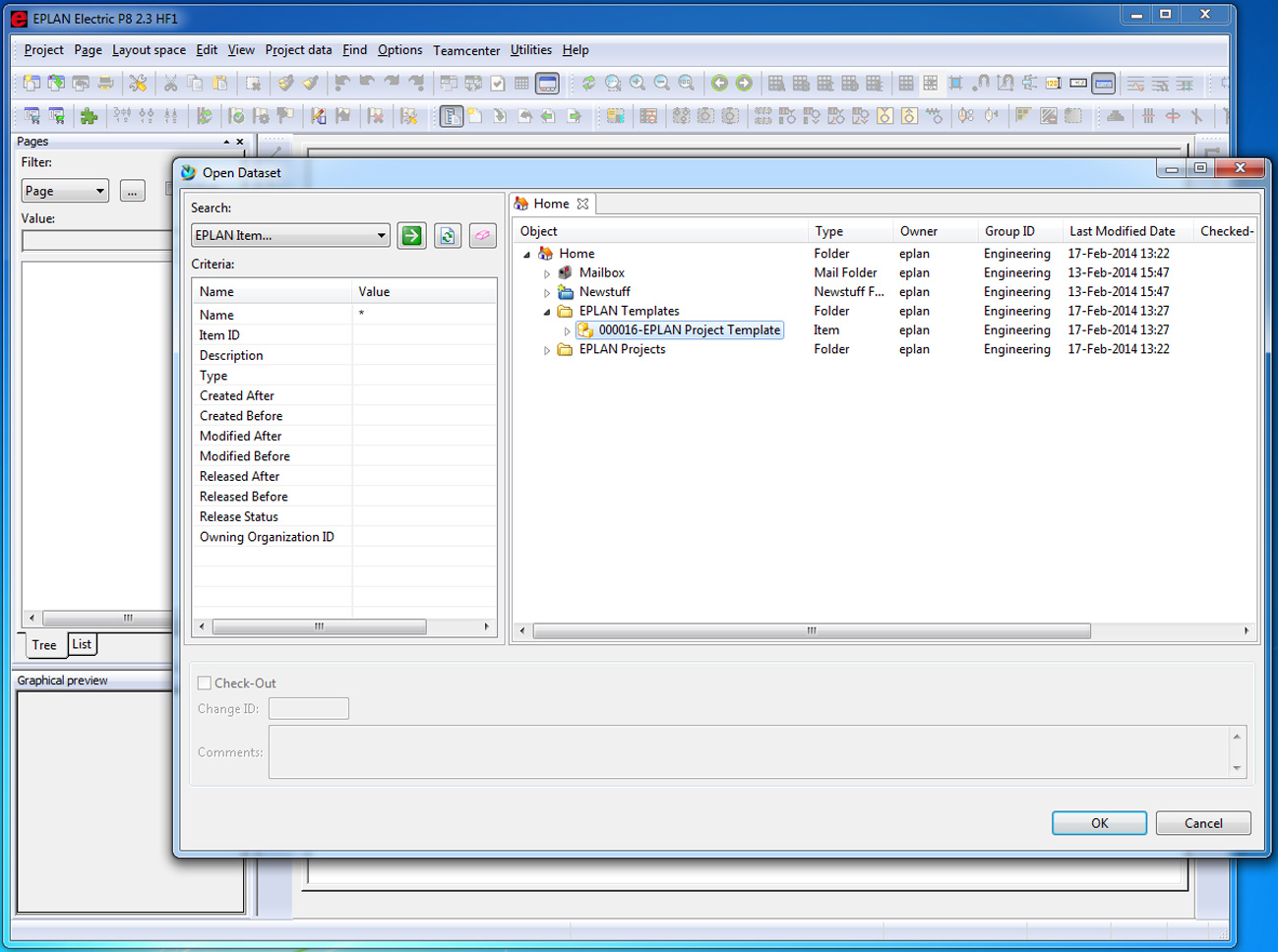Click the zoom-out magnifier toolbar icon
Image resolution: width=1278 pixels, height=952 pixels.
click(662, 84)
